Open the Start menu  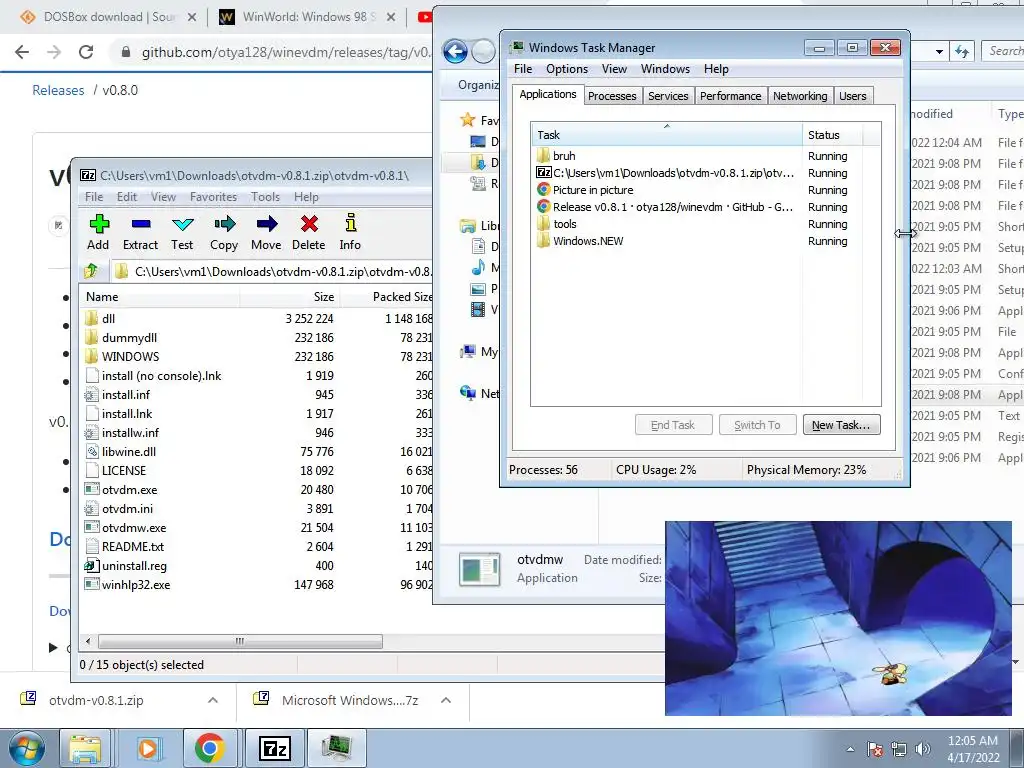pos(26,748)
